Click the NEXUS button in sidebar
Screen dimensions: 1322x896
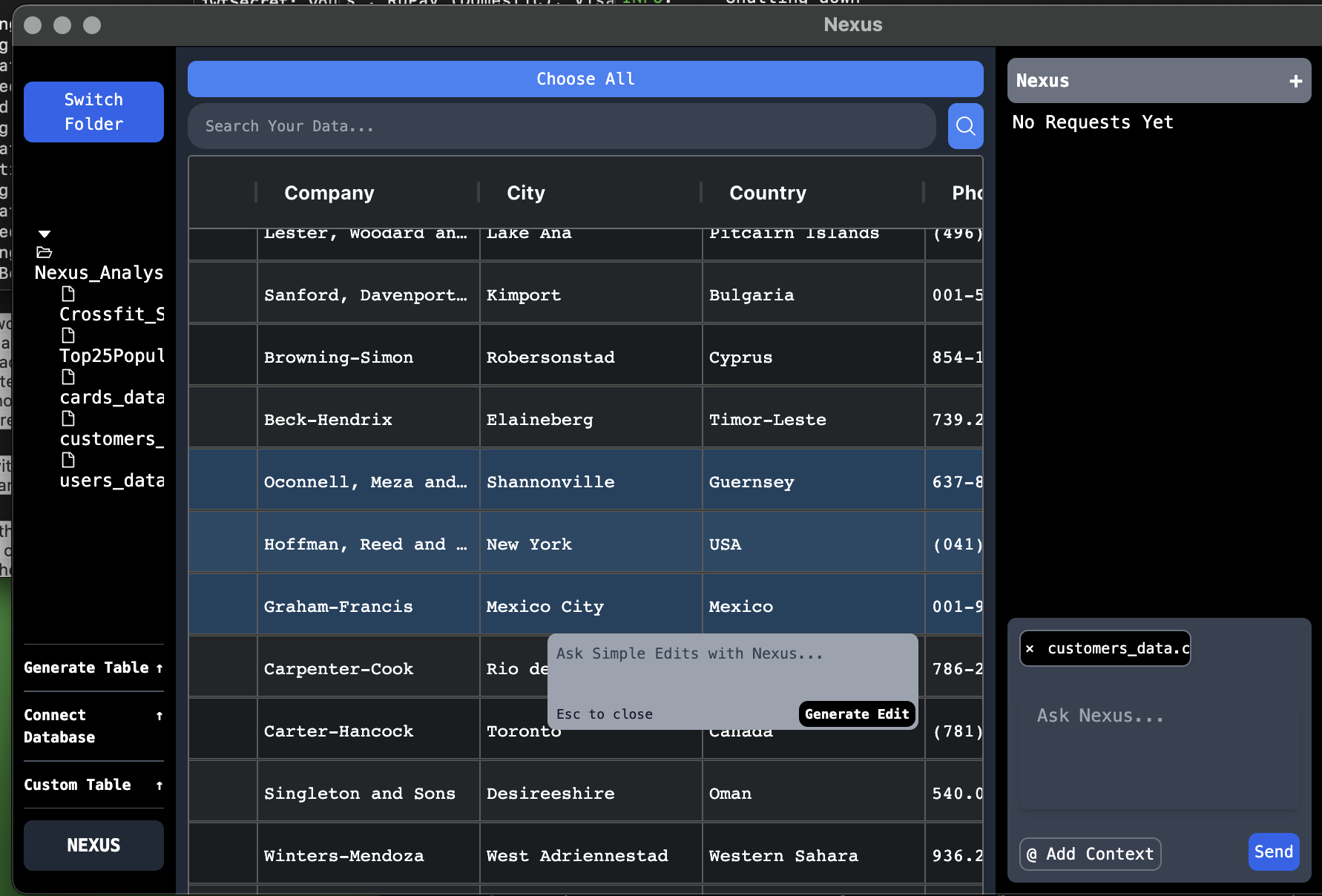click(93, 846)
